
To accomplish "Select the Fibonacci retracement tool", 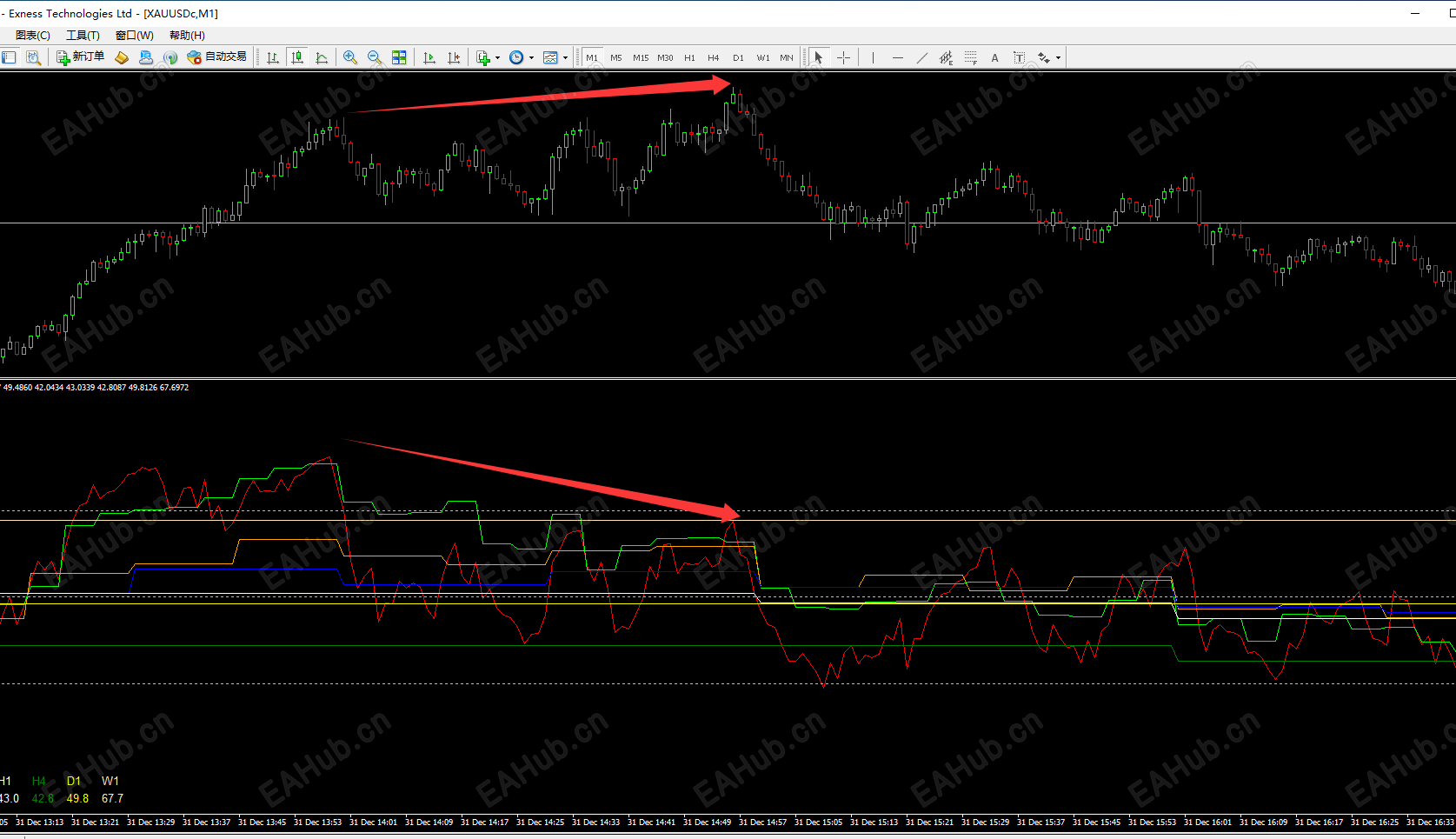I will 970,57.
